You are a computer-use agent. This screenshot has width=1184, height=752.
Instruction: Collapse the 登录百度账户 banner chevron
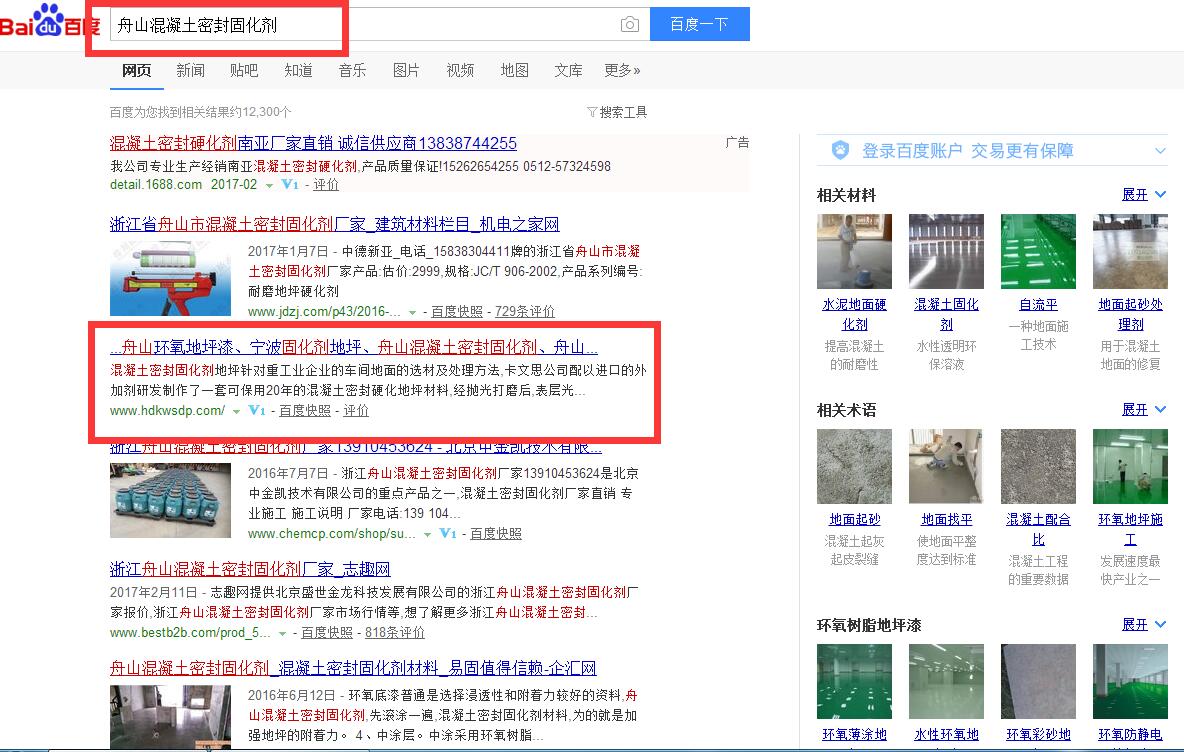1160,151
